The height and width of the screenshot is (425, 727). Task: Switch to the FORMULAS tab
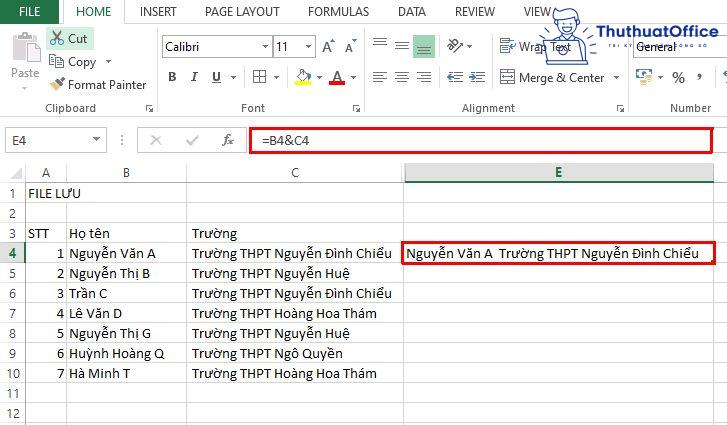tap(338, 12)
